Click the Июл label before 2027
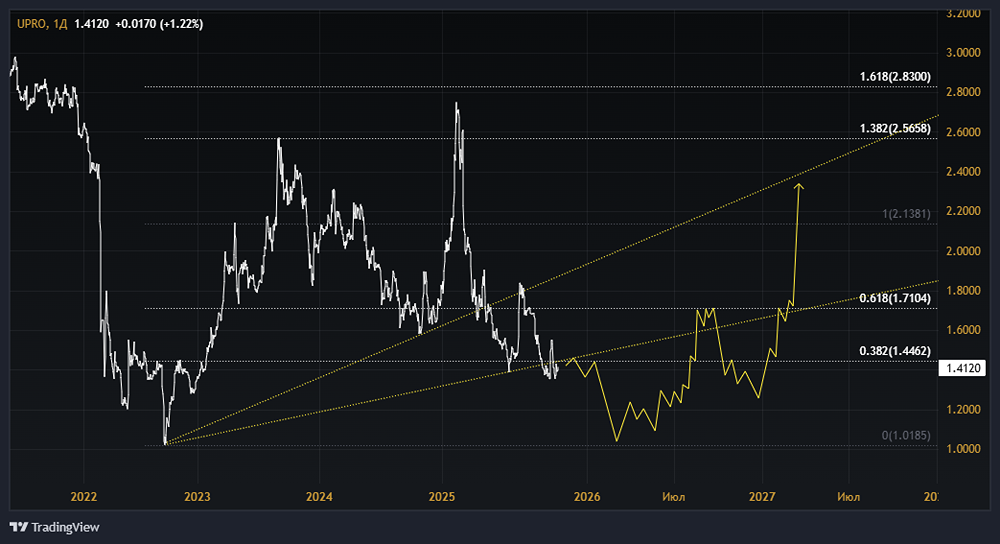 point(673,497)
